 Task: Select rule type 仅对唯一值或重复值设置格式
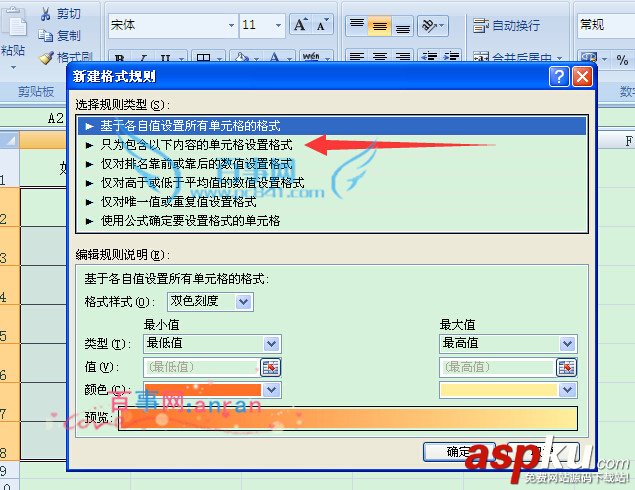tap(332, 202)
